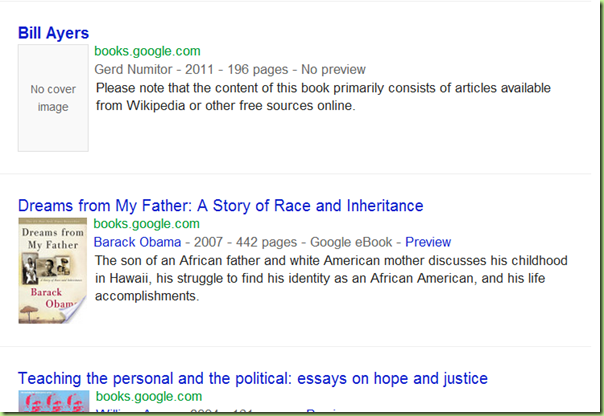Open 'Teaching the personal and the political' link
The width and height of the screenshot is (604, 416).
[252, 379]
